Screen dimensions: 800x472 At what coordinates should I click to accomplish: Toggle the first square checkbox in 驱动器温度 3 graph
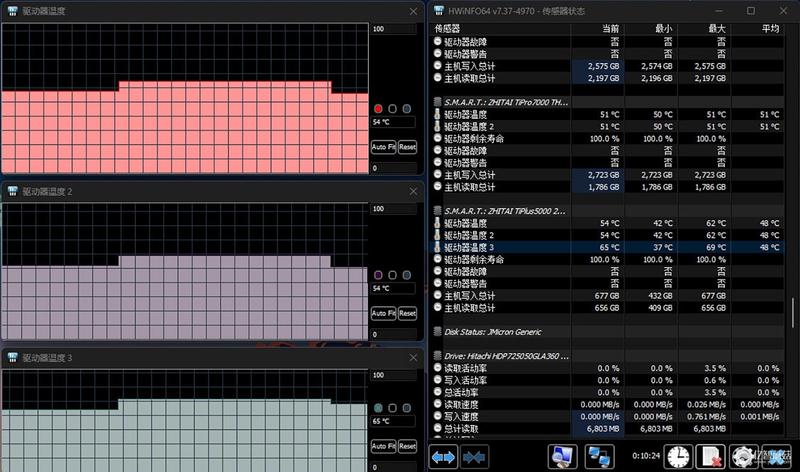point(392,408)
